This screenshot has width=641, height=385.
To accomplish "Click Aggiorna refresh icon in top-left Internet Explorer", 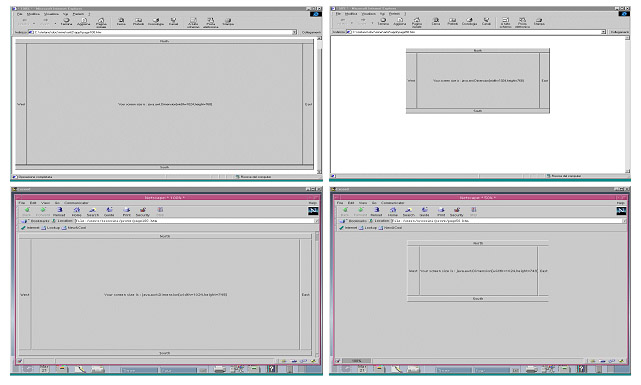I will pyautogui.click(x=83, y=21).
